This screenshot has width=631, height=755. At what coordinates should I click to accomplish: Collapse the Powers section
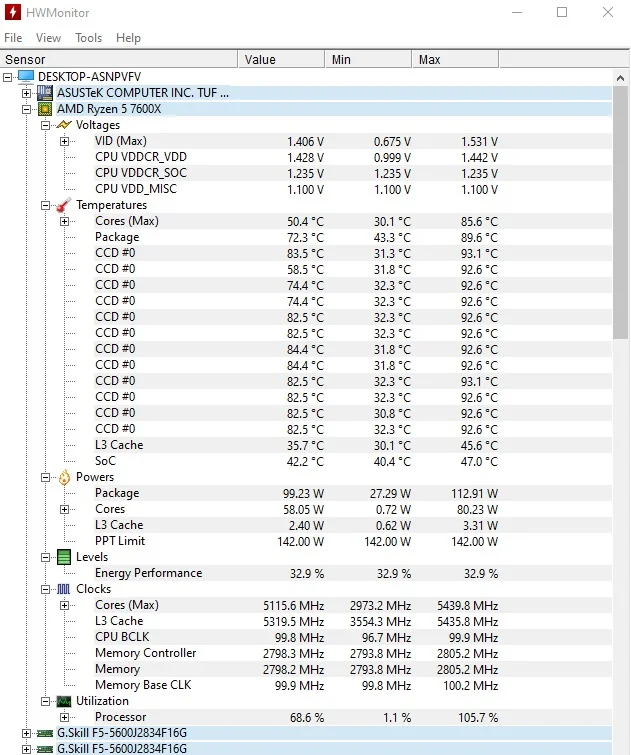[x=46, y=478]
